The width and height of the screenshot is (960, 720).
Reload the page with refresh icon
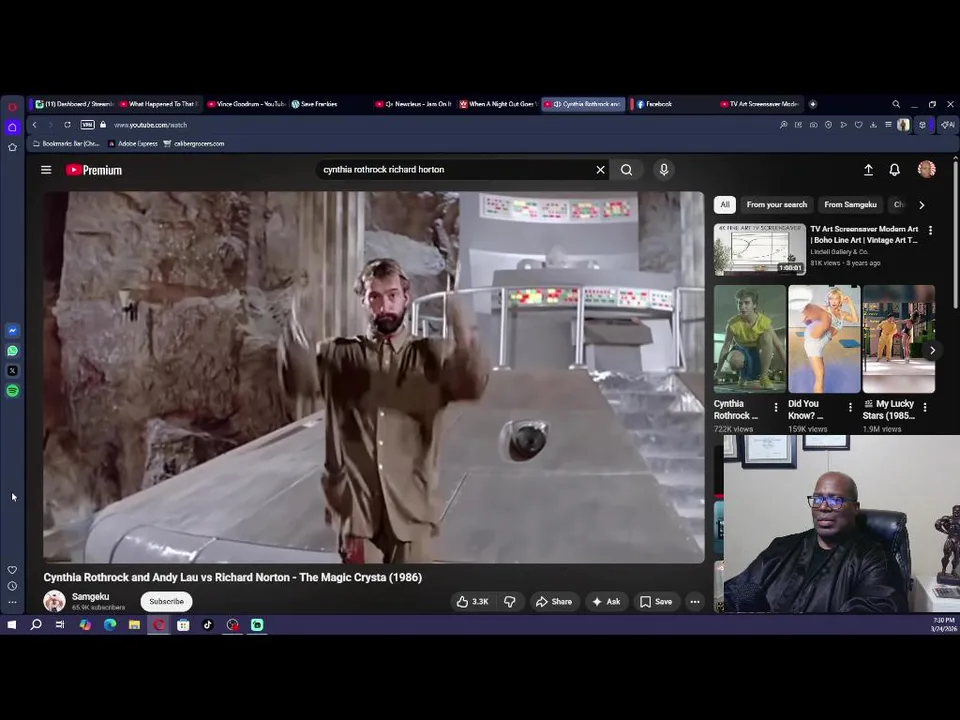(67, 125)
